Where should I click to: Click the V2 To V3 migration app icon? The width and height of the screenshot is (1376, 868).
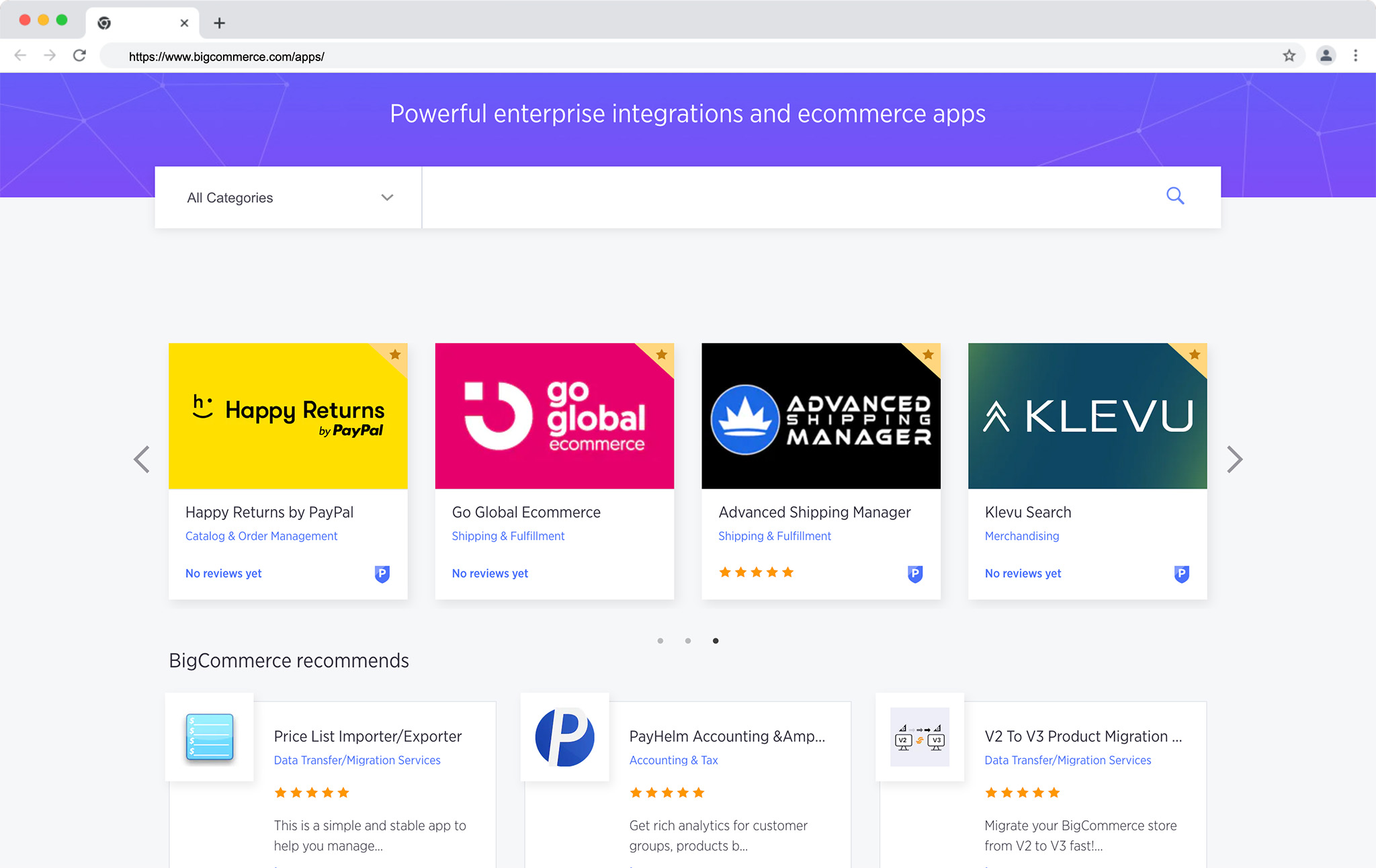coord(919,737)
